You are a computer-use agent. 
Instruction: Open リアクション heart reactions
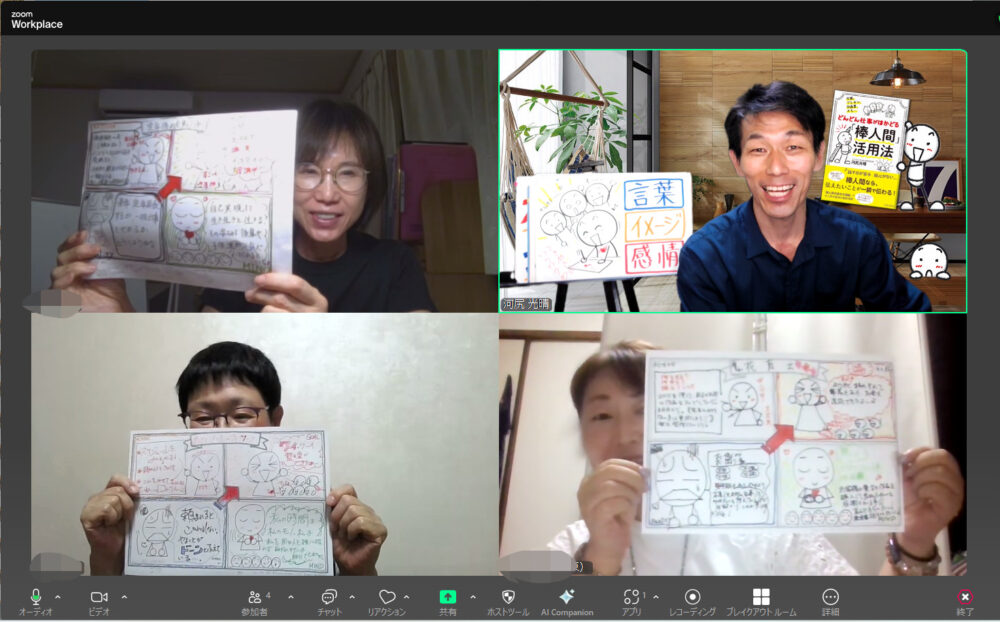pyautogui.click(x=386, y=597)
